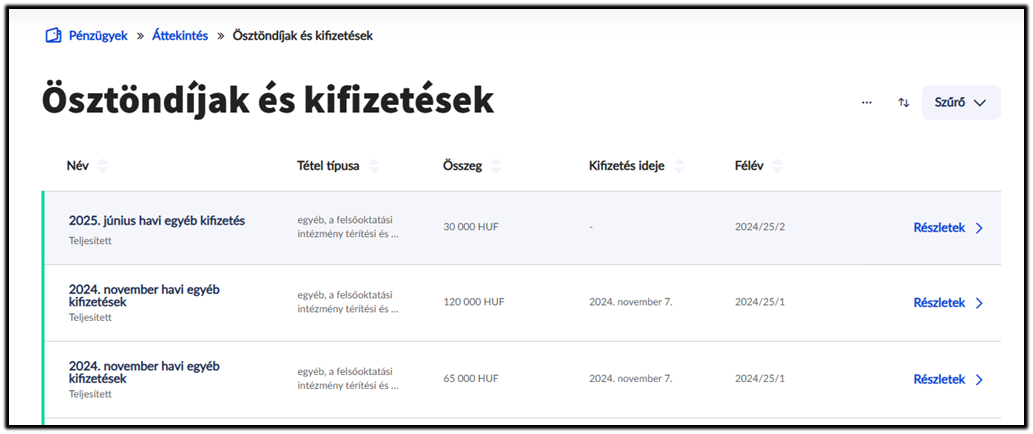The image size is (1033, 434).
Task: Expand the Szűrő filter dropdown
Action: coord(961,102)
